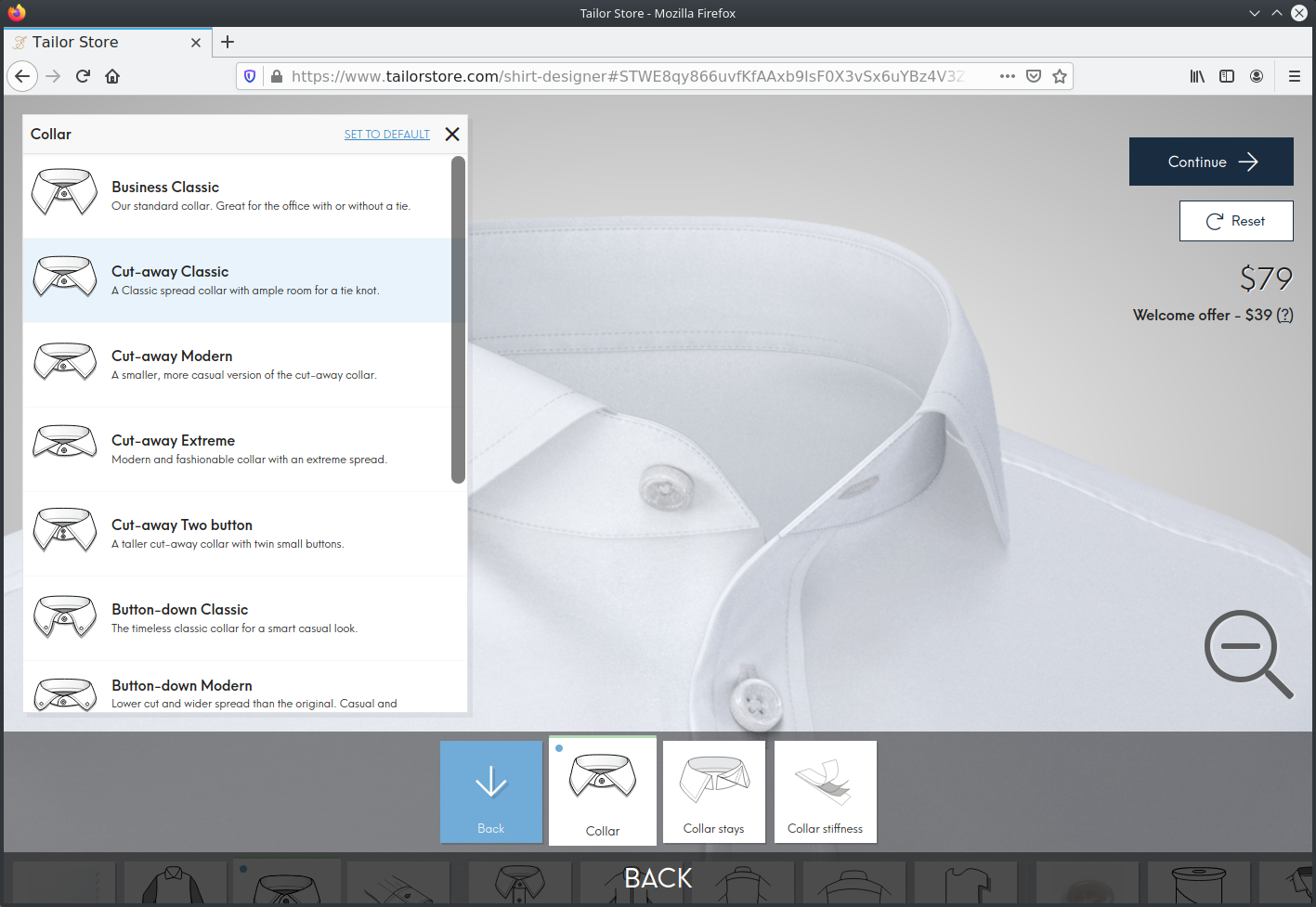Open the Firefox library icon
1316x907 pixels.
pyautogui.click(x=1197, y=76)
